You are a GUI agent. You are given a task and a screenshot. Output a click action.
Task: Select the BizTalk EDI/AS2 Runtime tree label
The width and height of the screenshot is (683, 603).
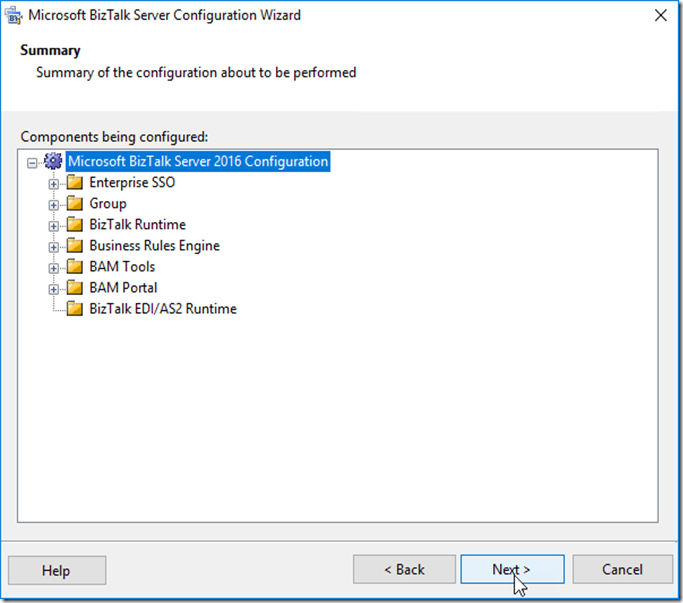click(x=163, y=308)
